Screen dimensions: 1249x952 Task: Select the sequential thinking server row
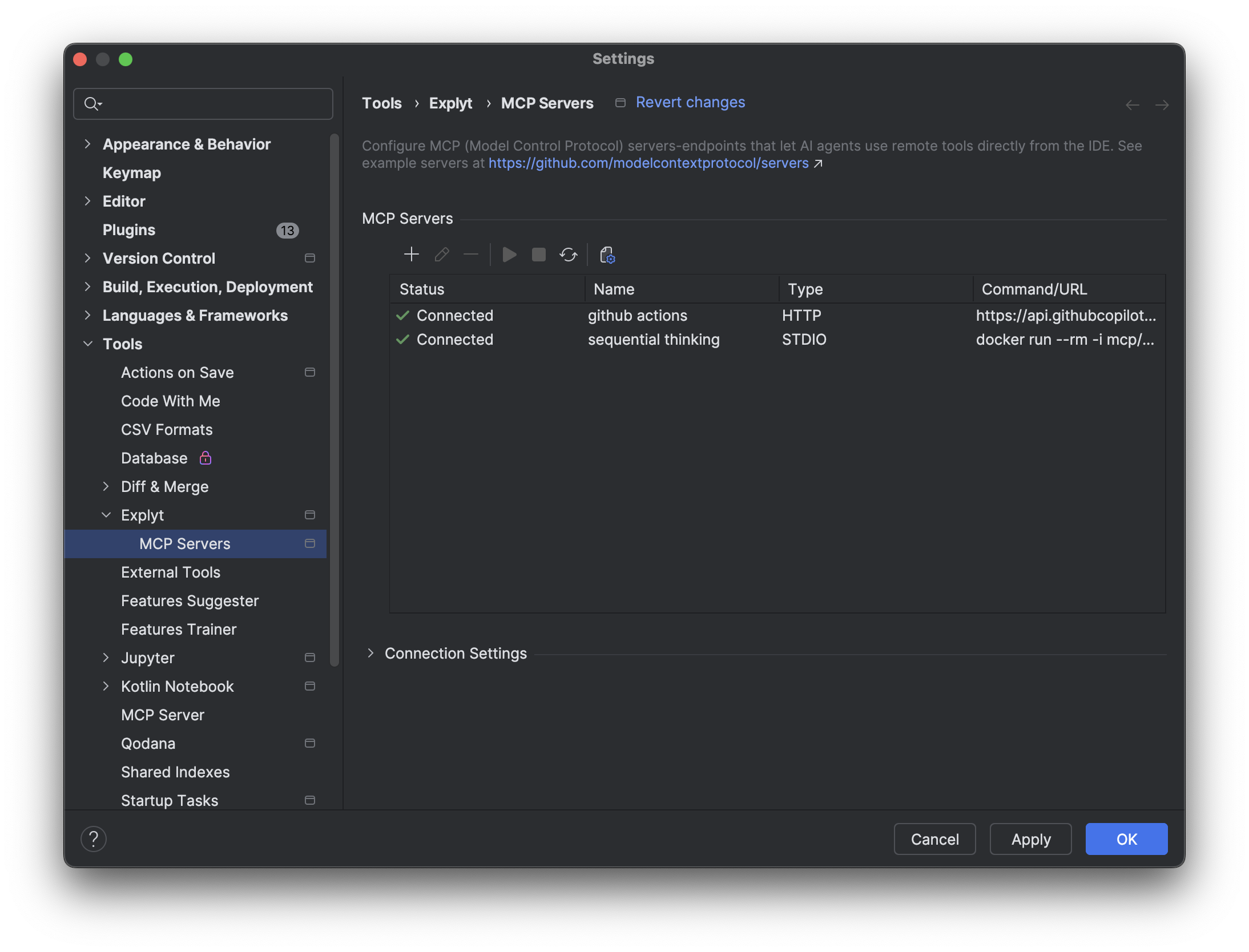coord(653,340)
